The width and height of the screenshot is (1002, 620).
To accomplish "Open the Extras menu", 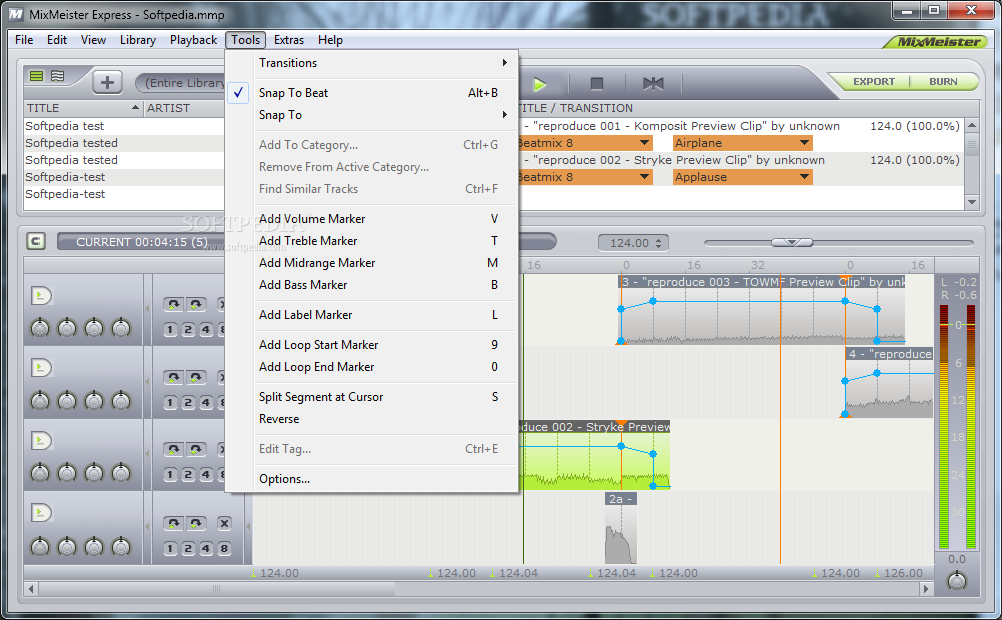I will click(x=289, y=40).
